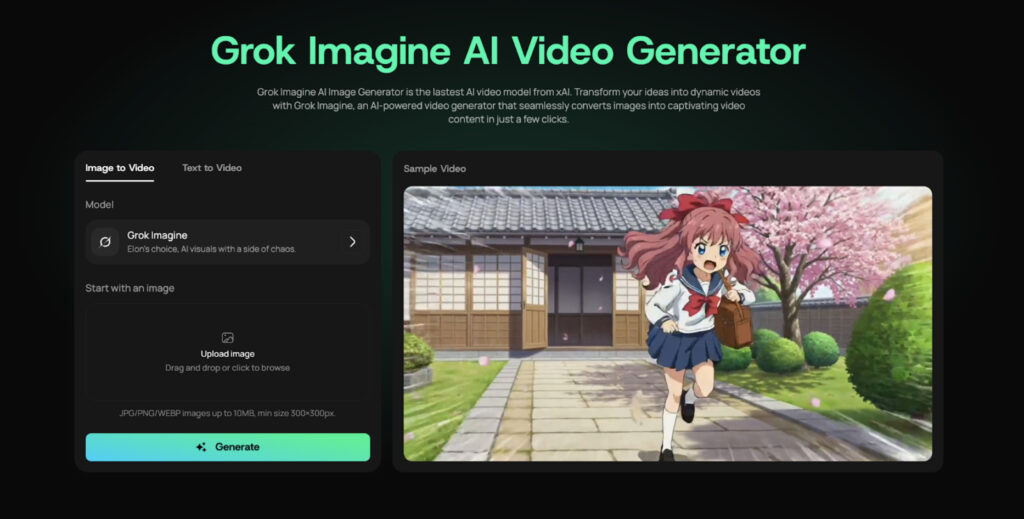Click the running anime girl in the sample
The width and height of the screenshot is (1024, 519).
click(690, 310)
